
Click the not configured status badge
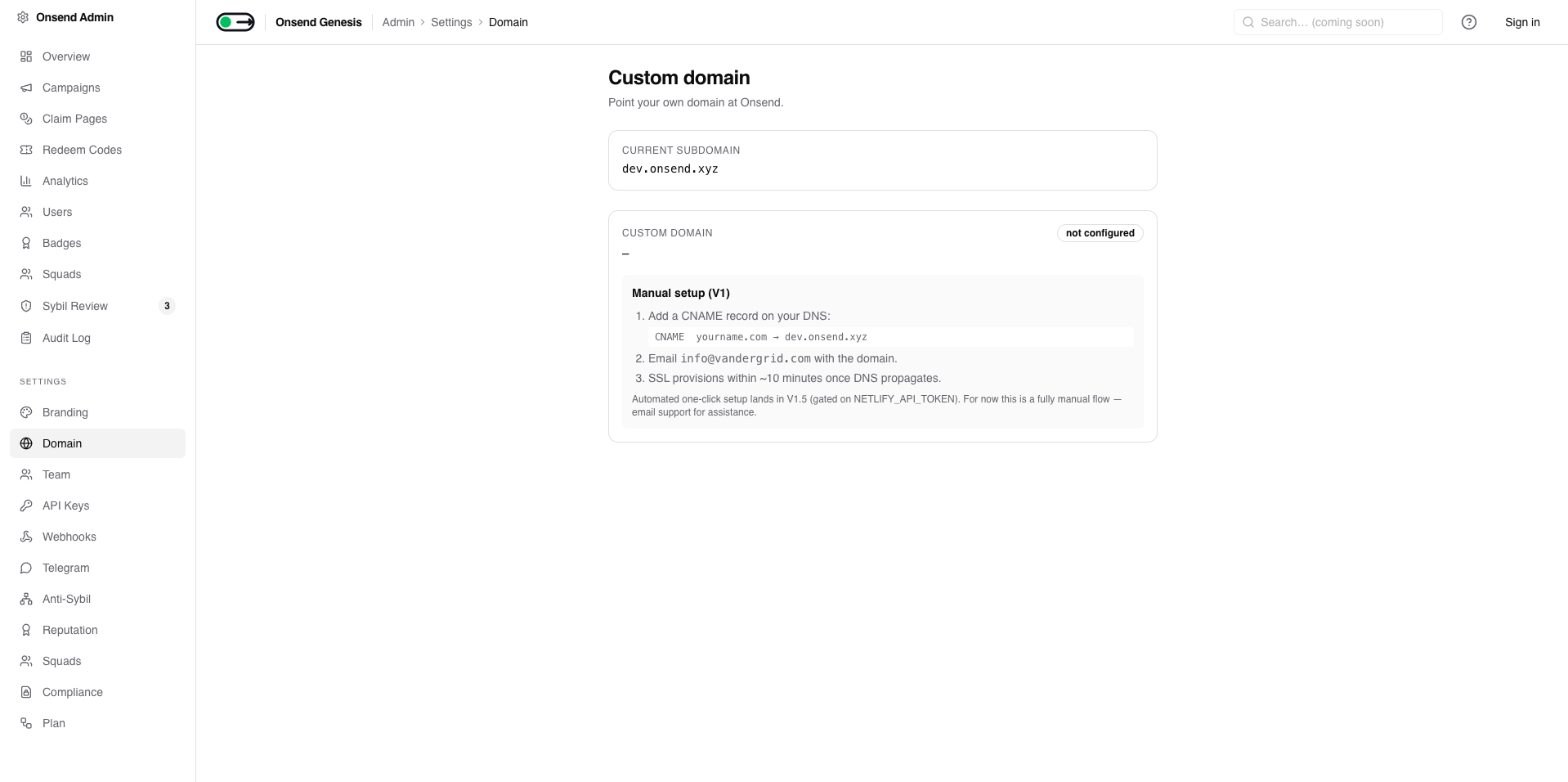coord(1100,233)
